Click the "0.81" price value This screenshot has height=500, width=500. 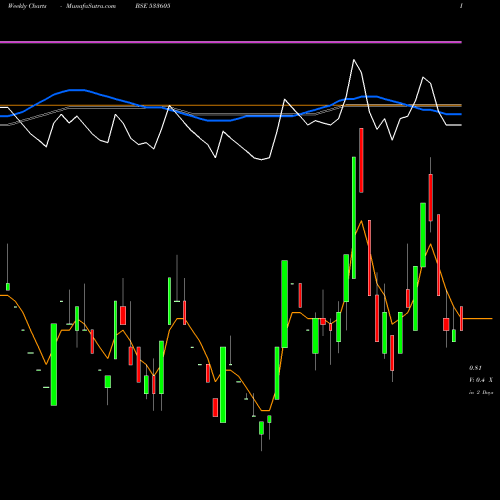pos(475,368)
